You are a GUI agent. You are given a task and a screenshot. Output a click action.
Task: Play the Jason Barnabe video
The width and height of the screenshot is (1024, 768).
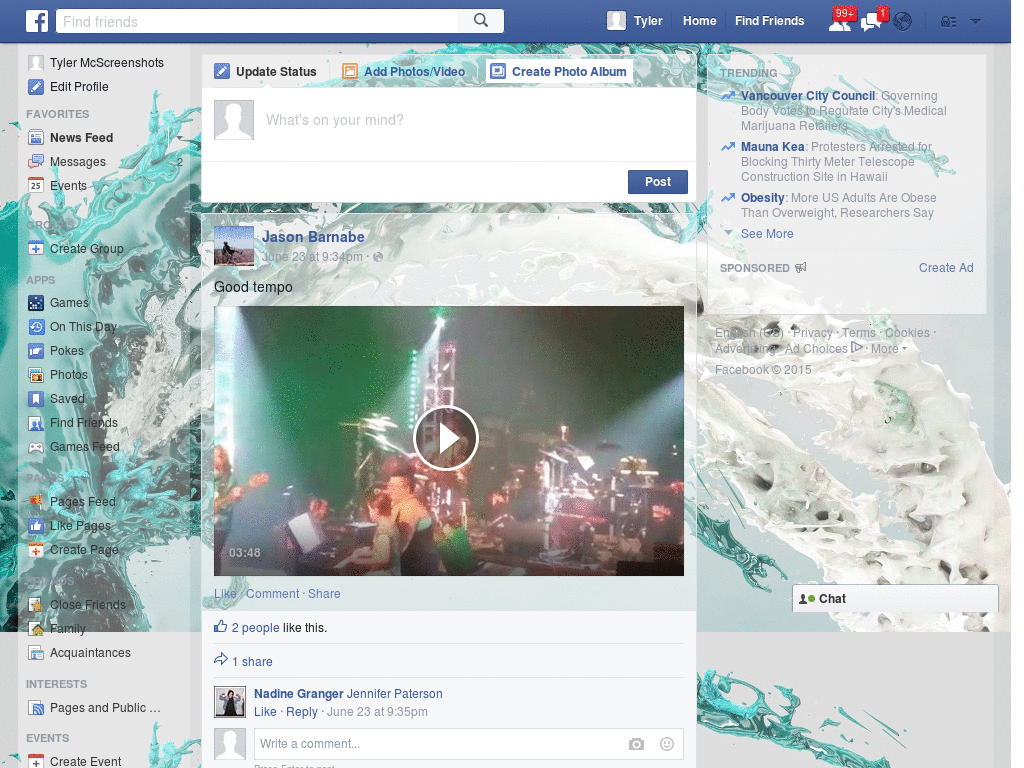(447, 438)
